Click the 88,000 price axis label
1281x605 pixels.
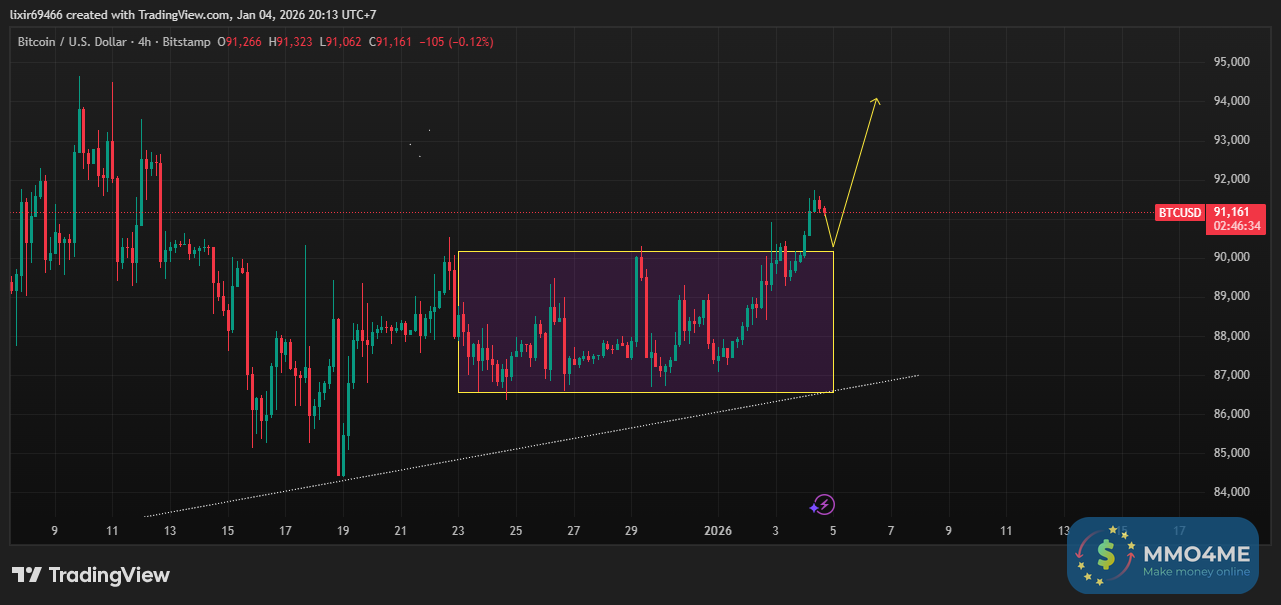point(1231,335)
